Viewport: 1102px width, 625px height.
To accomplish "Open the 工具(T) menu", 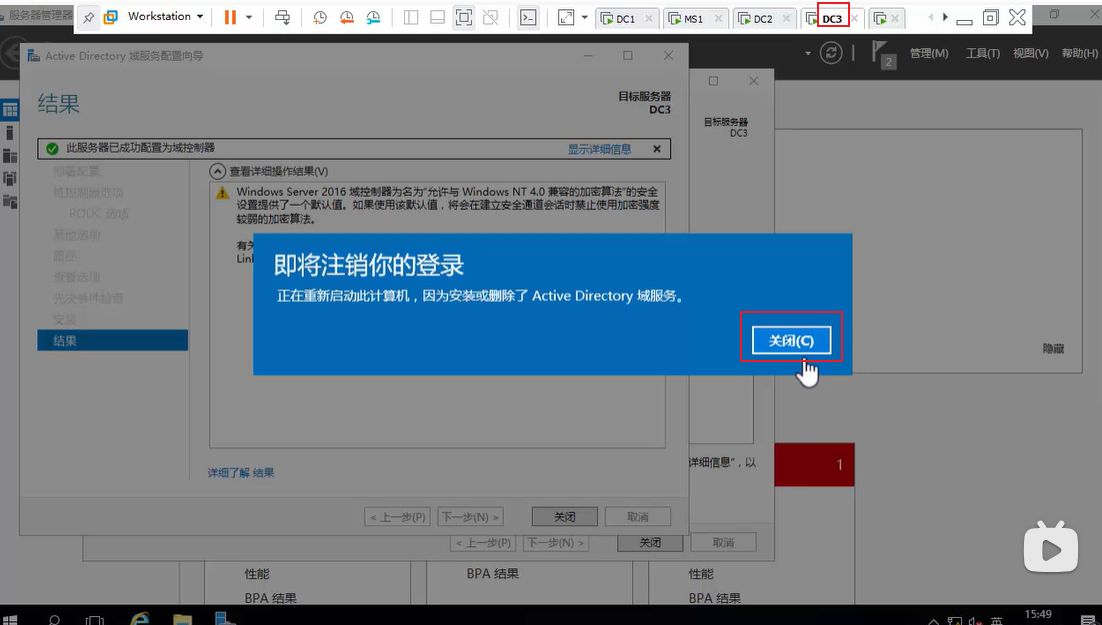I will click(983, 53).
